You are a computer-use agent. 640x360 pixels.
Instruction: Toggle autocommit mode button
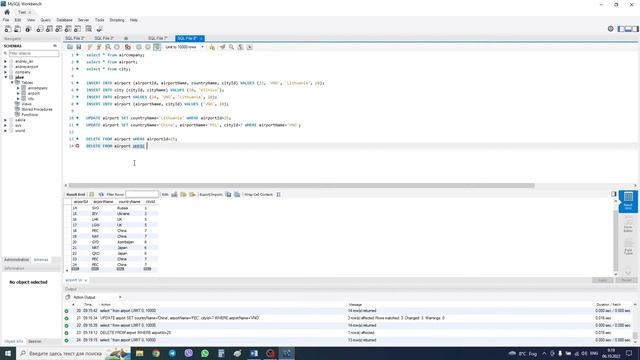pyautogui.click(x=157, y=47)
